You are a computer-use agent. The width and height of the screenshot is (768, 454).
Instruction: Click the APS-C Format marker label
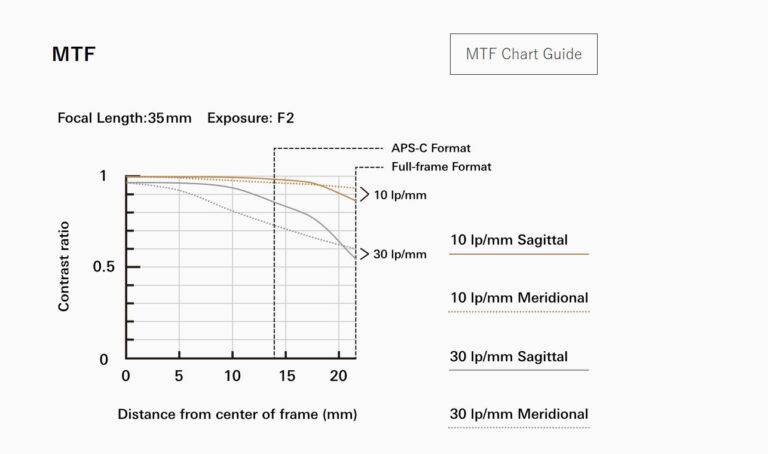[x=430, y=147]
